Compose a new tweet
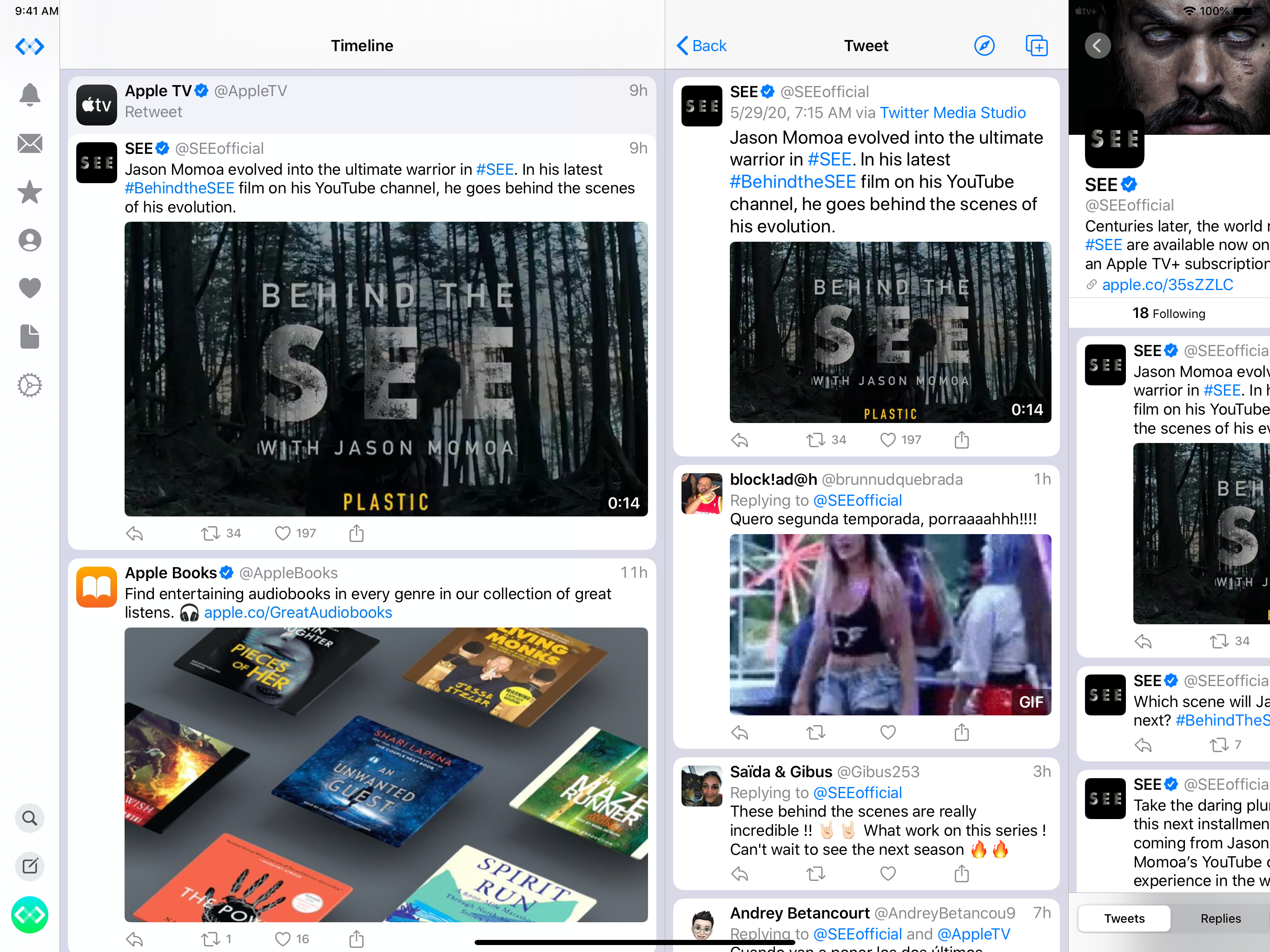1270x952 pixels. 30,866
